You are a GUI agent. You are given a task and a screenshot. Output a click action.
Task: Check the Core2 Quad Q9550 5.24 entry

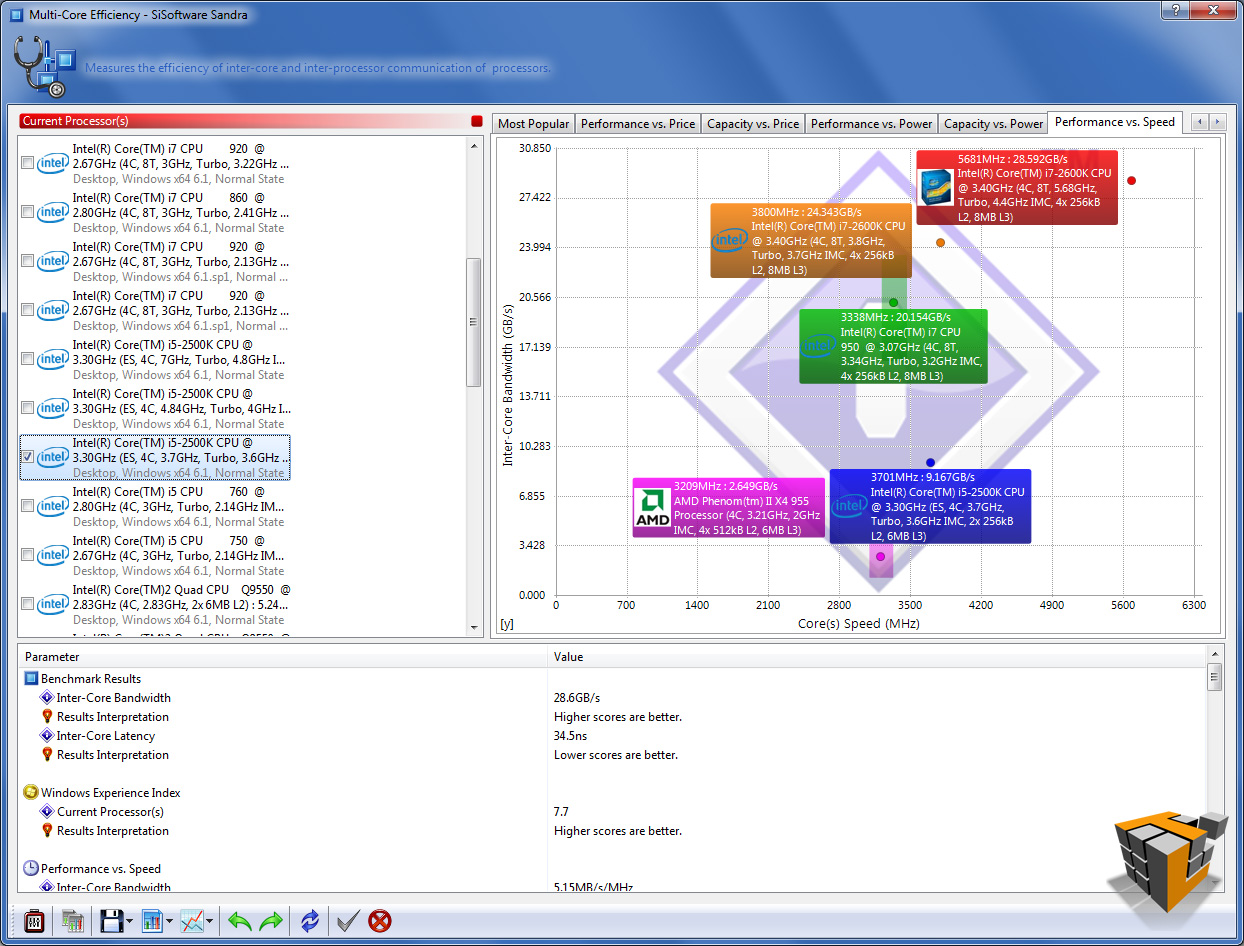(27, 604)
